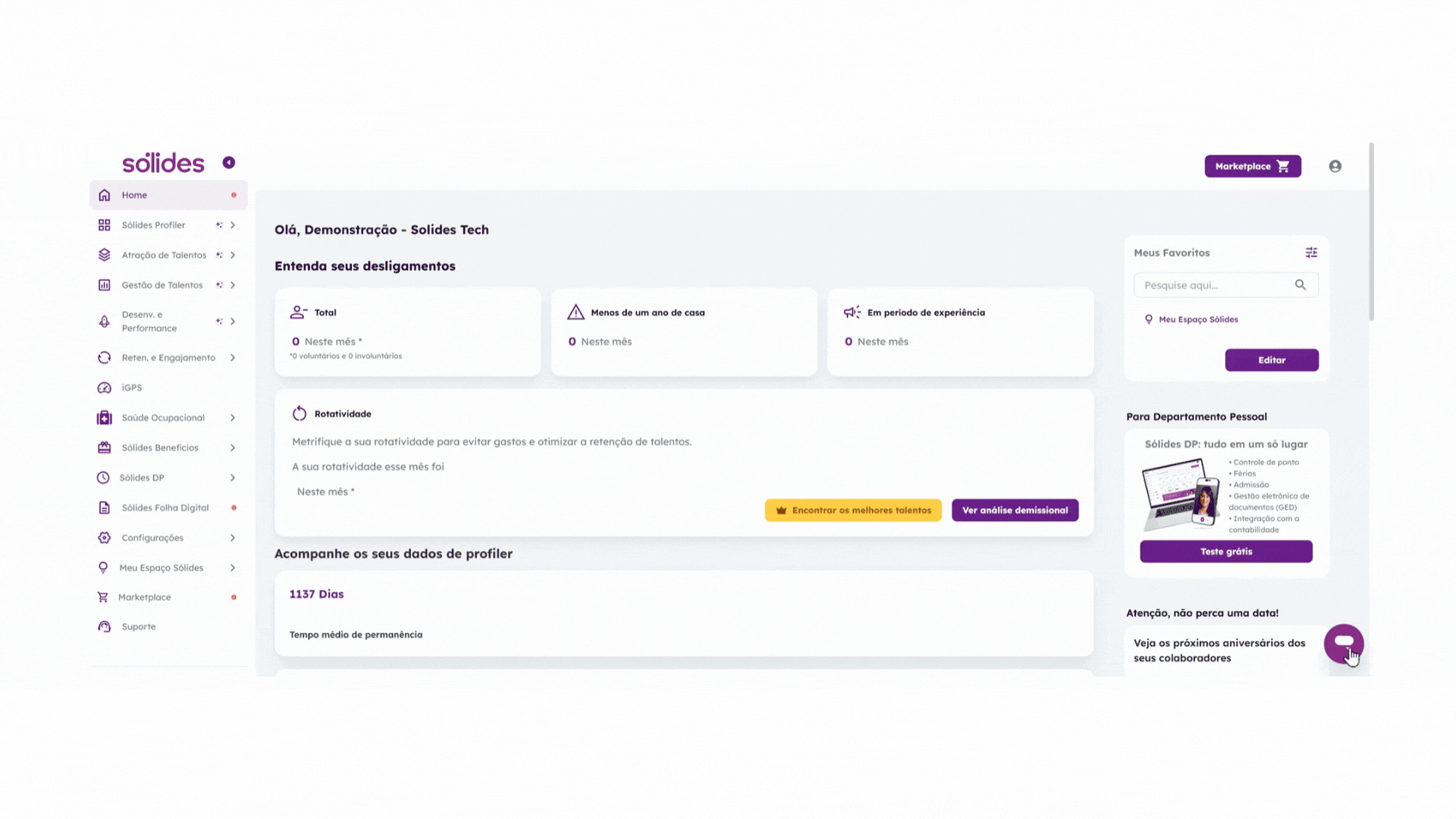Expand the Reten. e Engajamento chevron
The width and height of the screenshot is (1456, 819).
point(233,357)
